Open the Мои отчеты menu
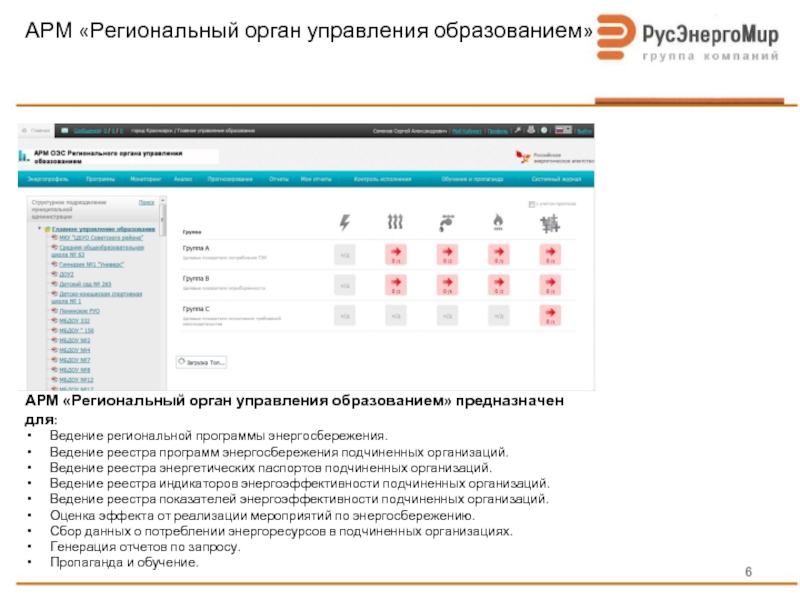Image resolution: width=800 pixels, height=600 pixels. click(x=316, y=179)
